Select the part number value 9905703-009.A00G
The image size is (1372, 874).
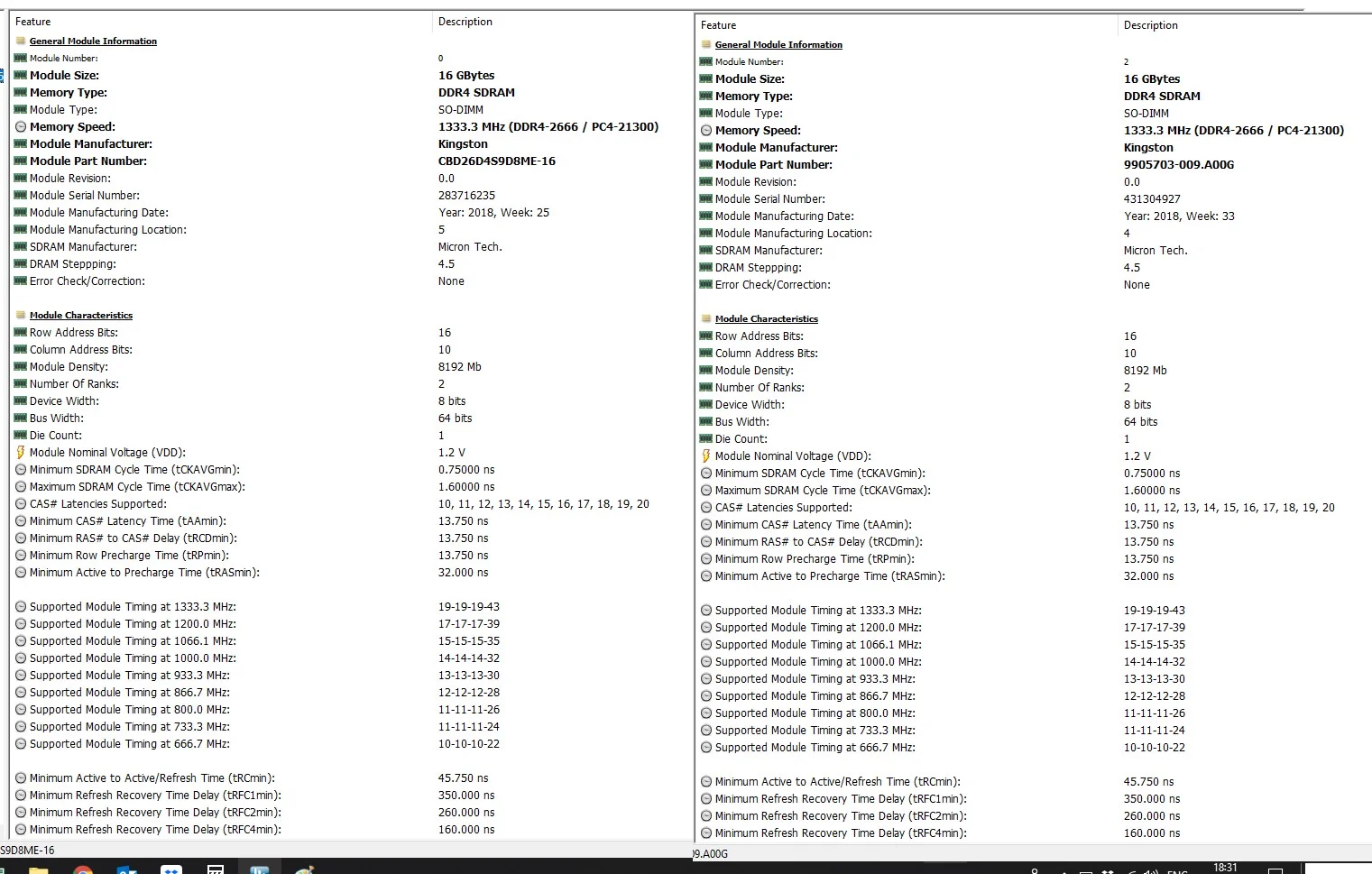1179,164
